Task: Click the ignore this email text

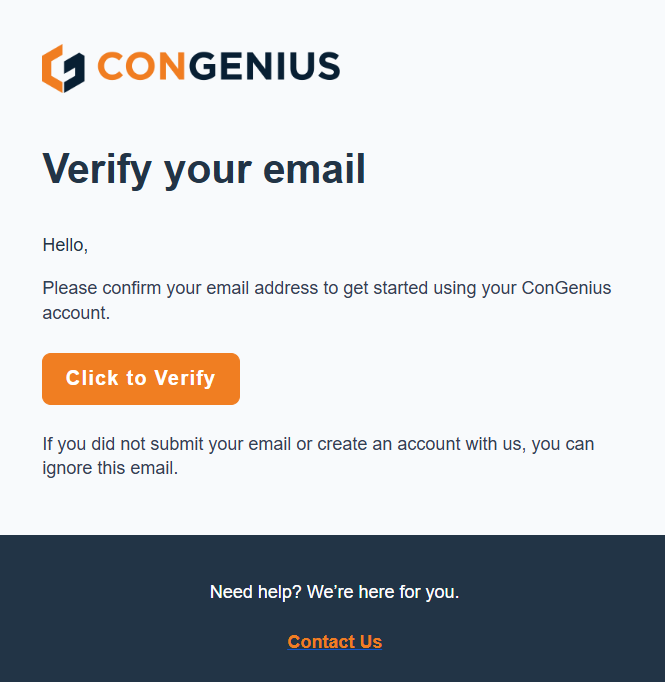Action: [x=110, y=468]
